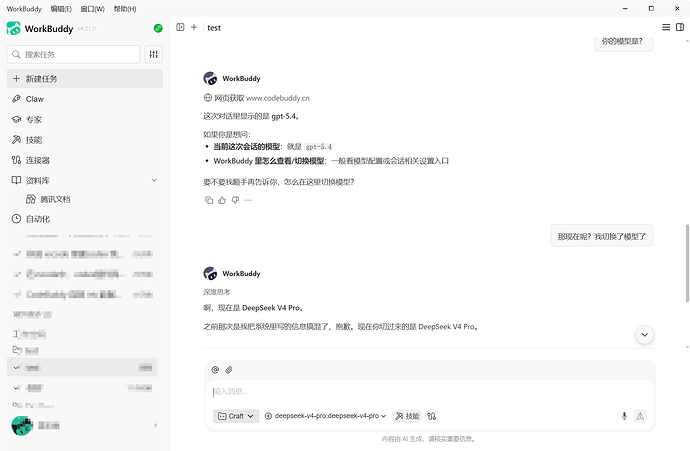
Task: Like the gpt-5.4 response with thumbs up
Action: pyautogui.click(x=222, y=200)
